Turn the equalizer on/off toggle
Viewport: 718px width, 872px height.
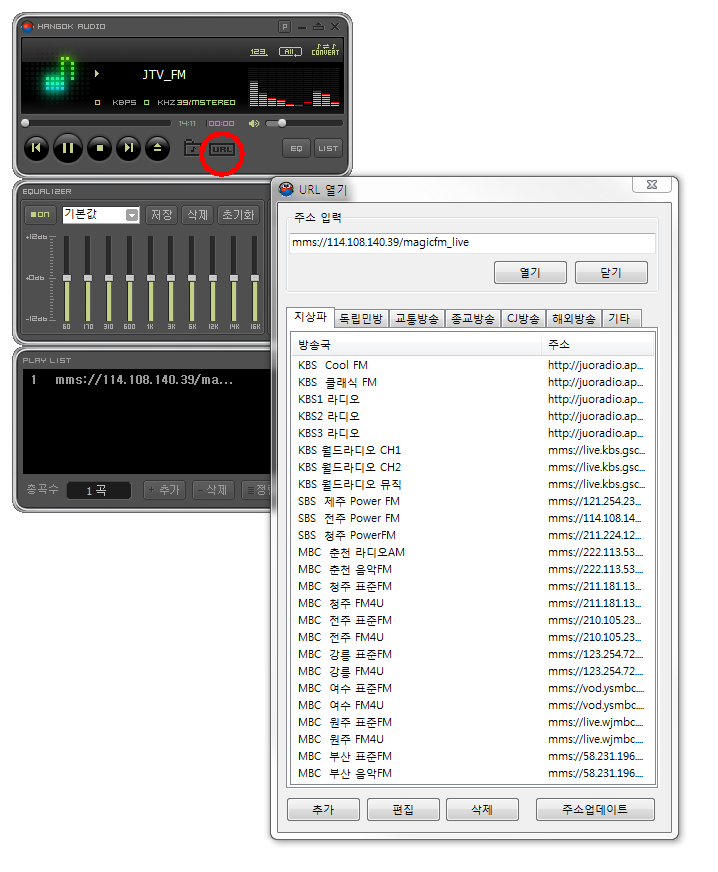(40, 215)
